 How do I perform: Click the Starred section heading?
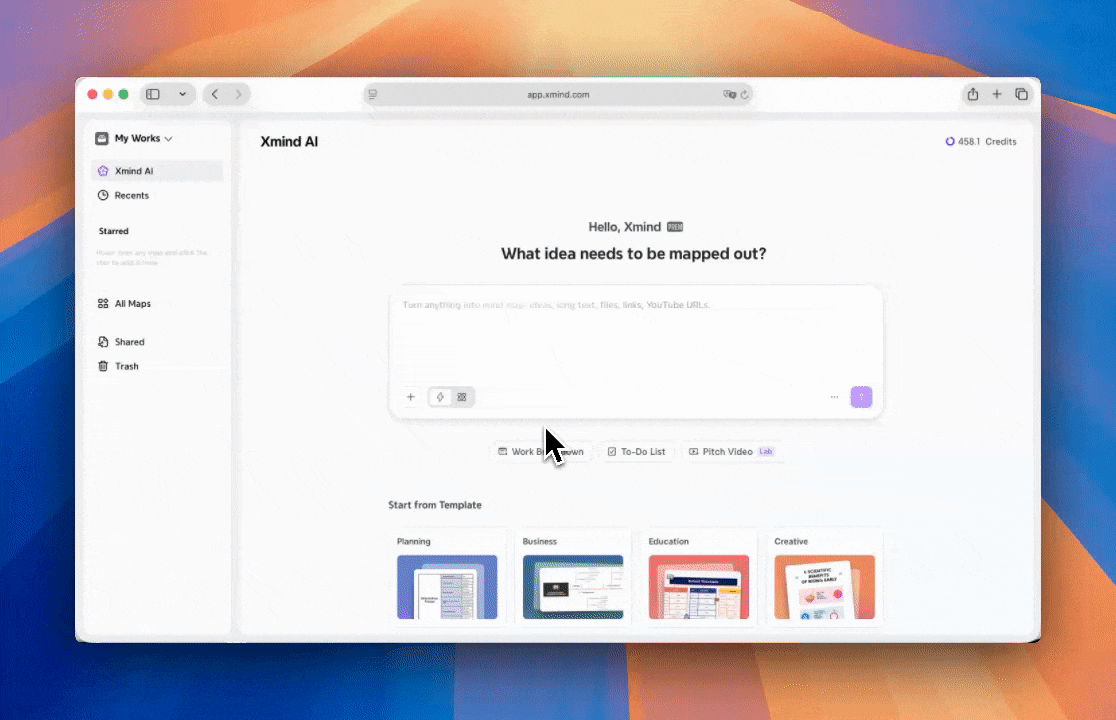(x=113, y=231)
